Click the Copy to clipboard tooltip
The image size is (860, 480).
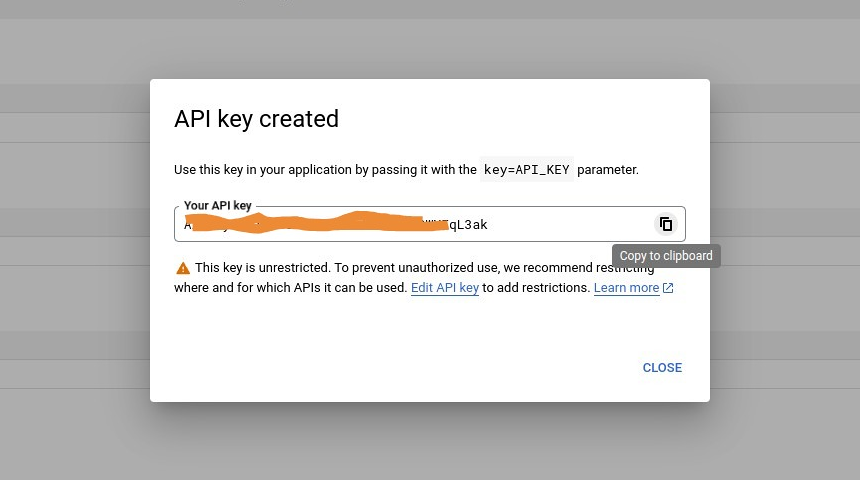[666, 256]
